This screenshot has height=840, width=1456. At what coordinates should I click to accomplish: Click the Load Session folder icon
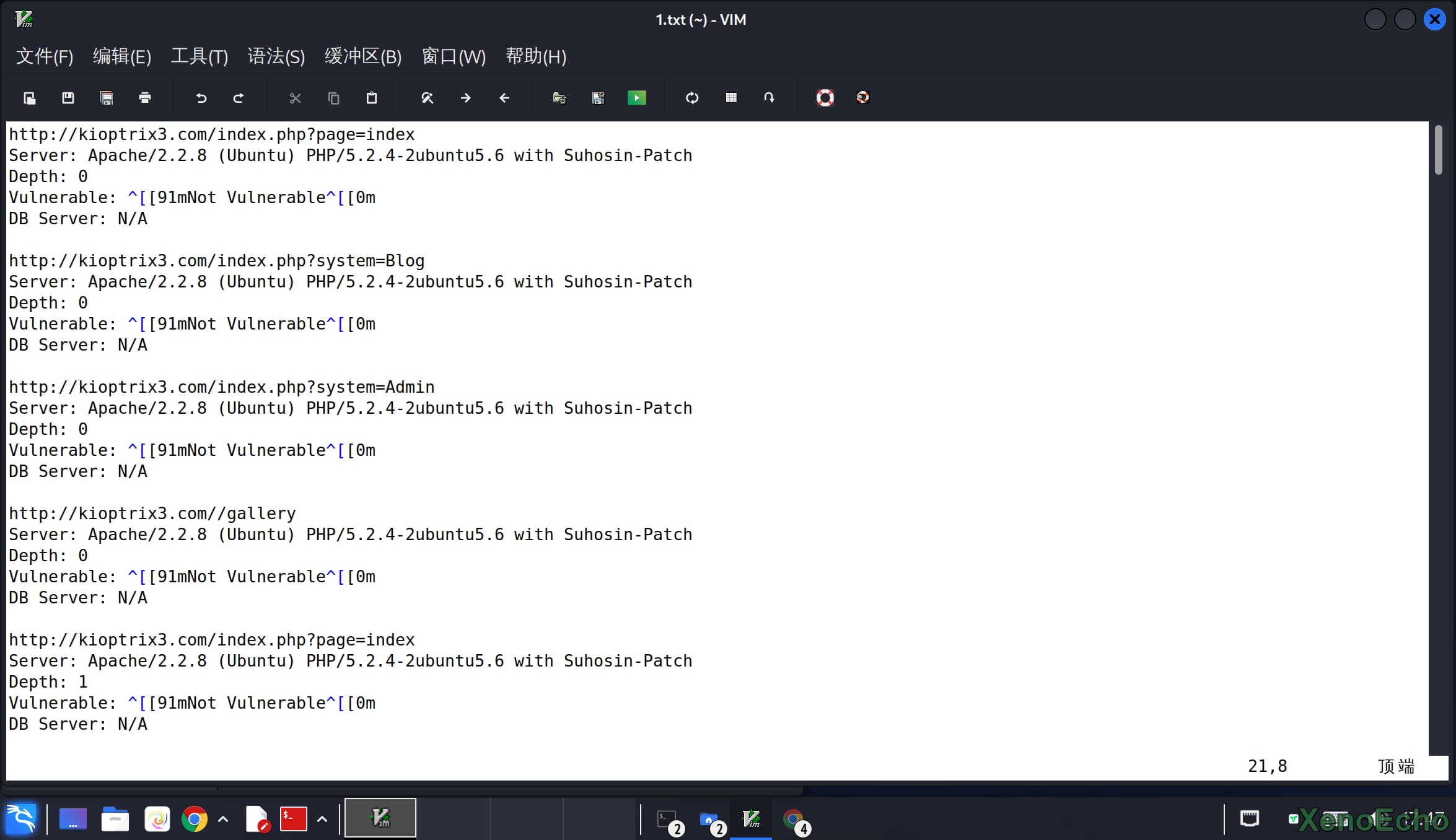(559, 98)
